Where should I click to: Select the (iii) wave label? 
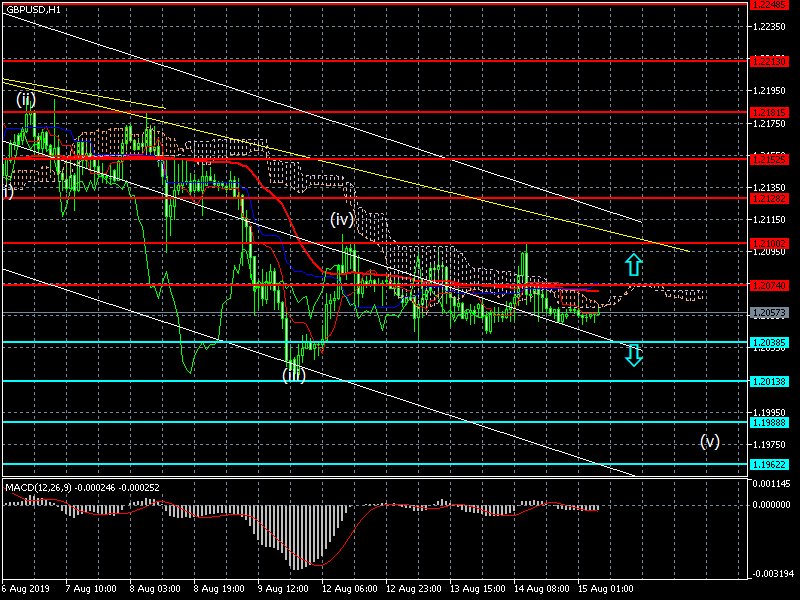293,375
